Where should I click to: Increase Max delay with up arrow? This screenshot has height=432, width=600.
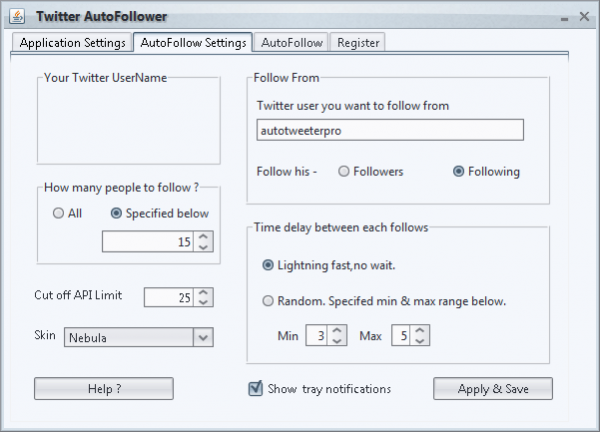[x=420, y=331]
